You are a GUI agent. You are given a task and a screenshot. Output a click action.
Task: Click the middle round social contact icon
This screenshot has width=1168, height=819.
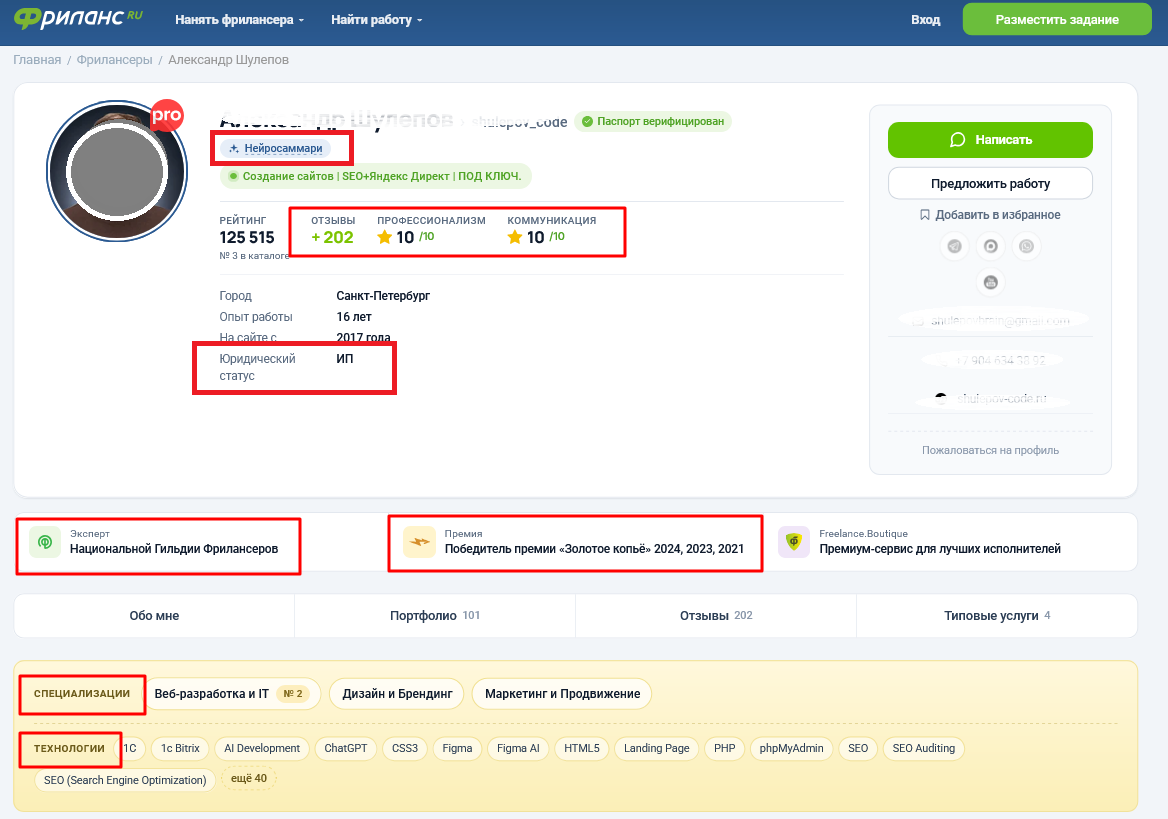(x=991, y=247)
